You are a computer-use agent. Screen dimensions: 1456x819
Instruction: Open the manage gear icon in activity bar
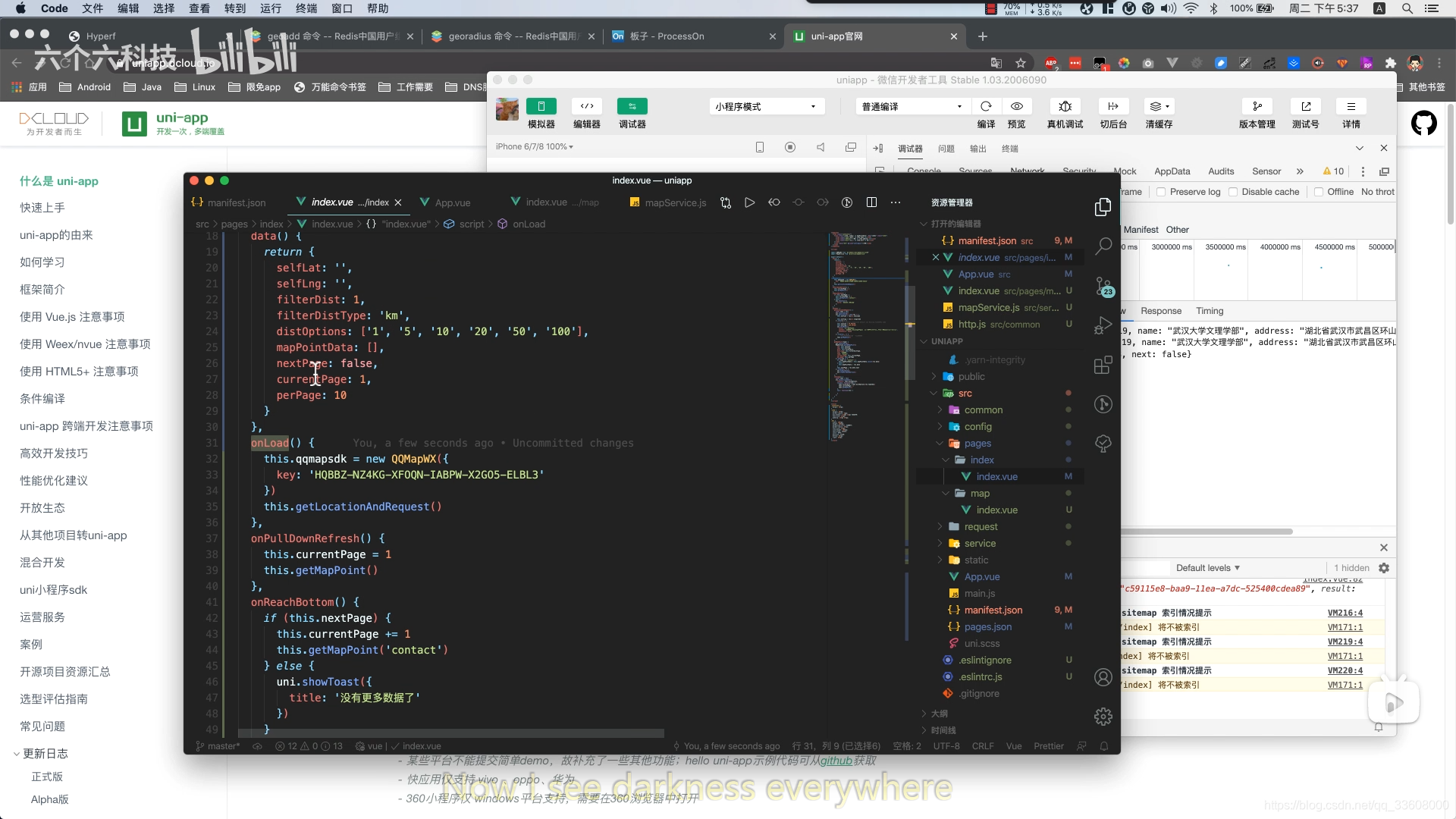point(1103,717)
